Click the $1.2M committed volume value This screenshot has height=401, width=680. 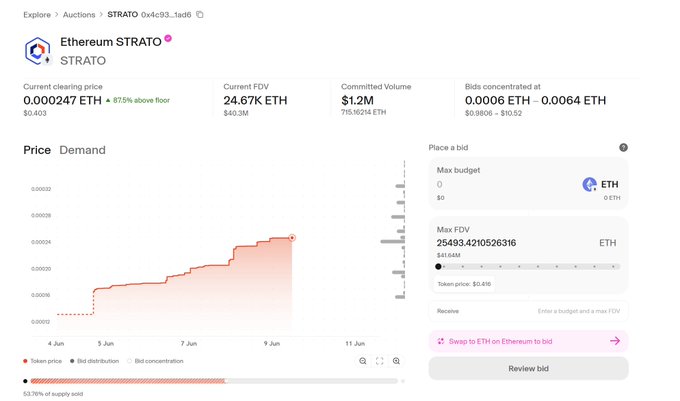pyautogui.click(x=357, y=100)
